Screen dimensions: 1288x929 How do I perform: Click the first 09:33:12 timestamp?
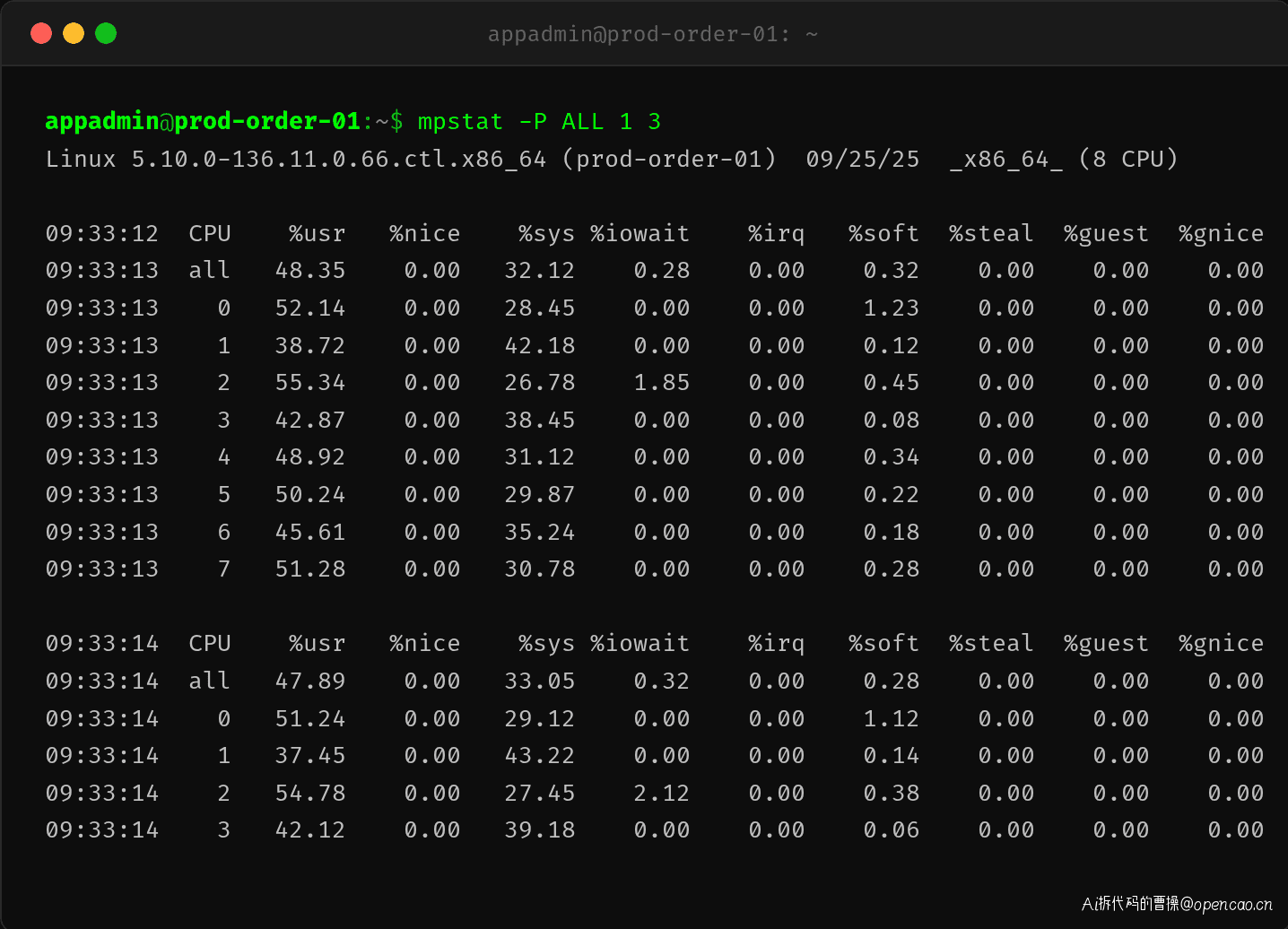pos(101,233)
